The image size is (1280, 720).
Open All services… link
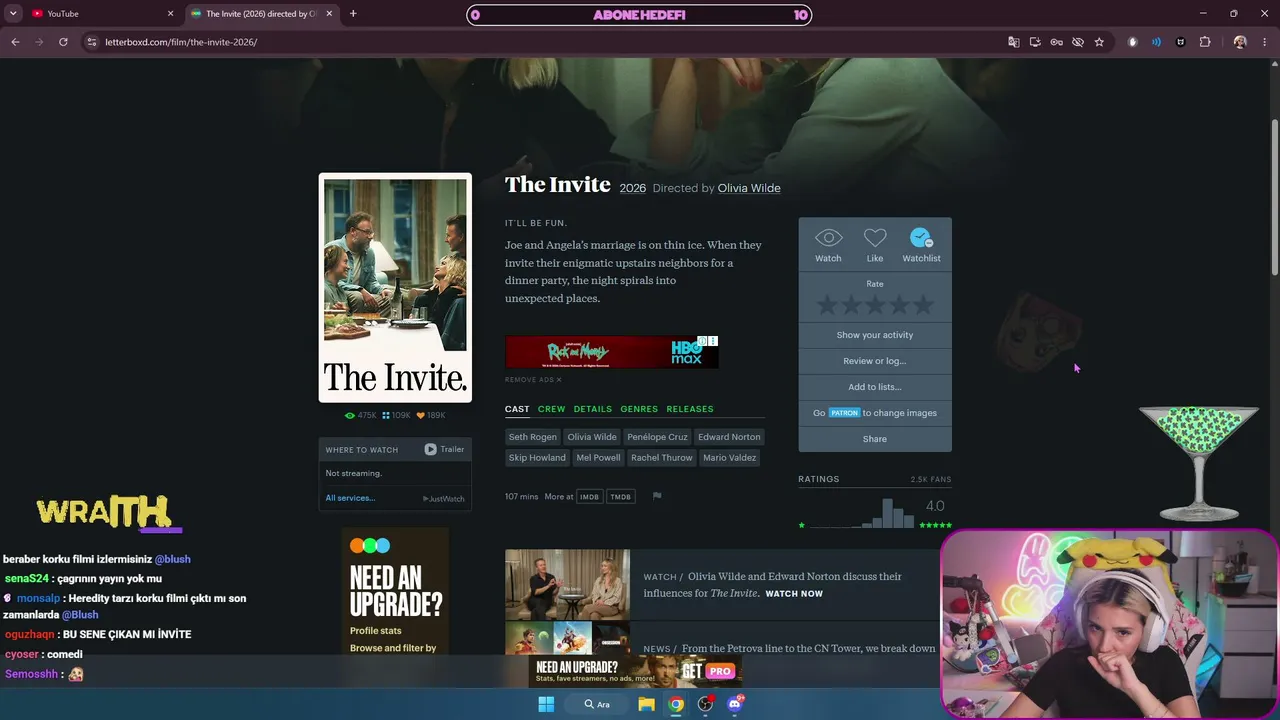point(350,498)
